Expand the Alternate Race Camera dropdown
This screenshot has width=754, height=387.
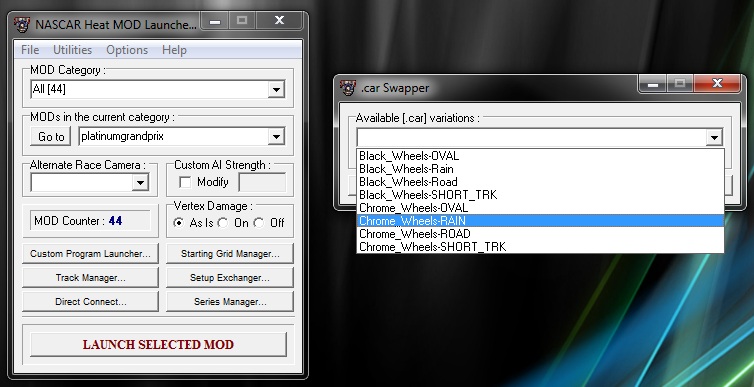[x=140, y=183]
